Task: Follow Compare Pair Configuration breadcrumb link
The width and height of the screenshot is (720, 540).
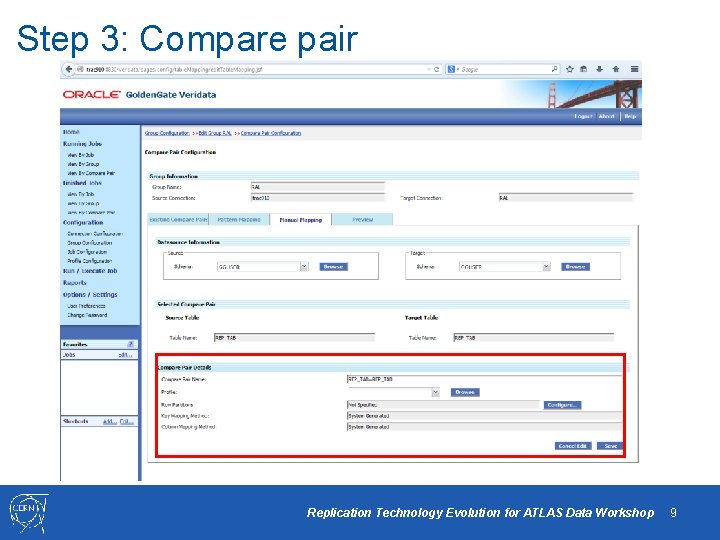Action: point(271,133)
